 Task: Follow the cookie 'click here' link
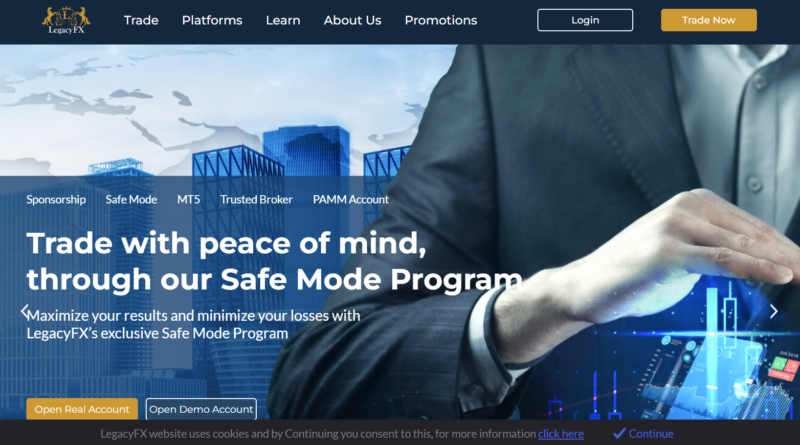561,434
